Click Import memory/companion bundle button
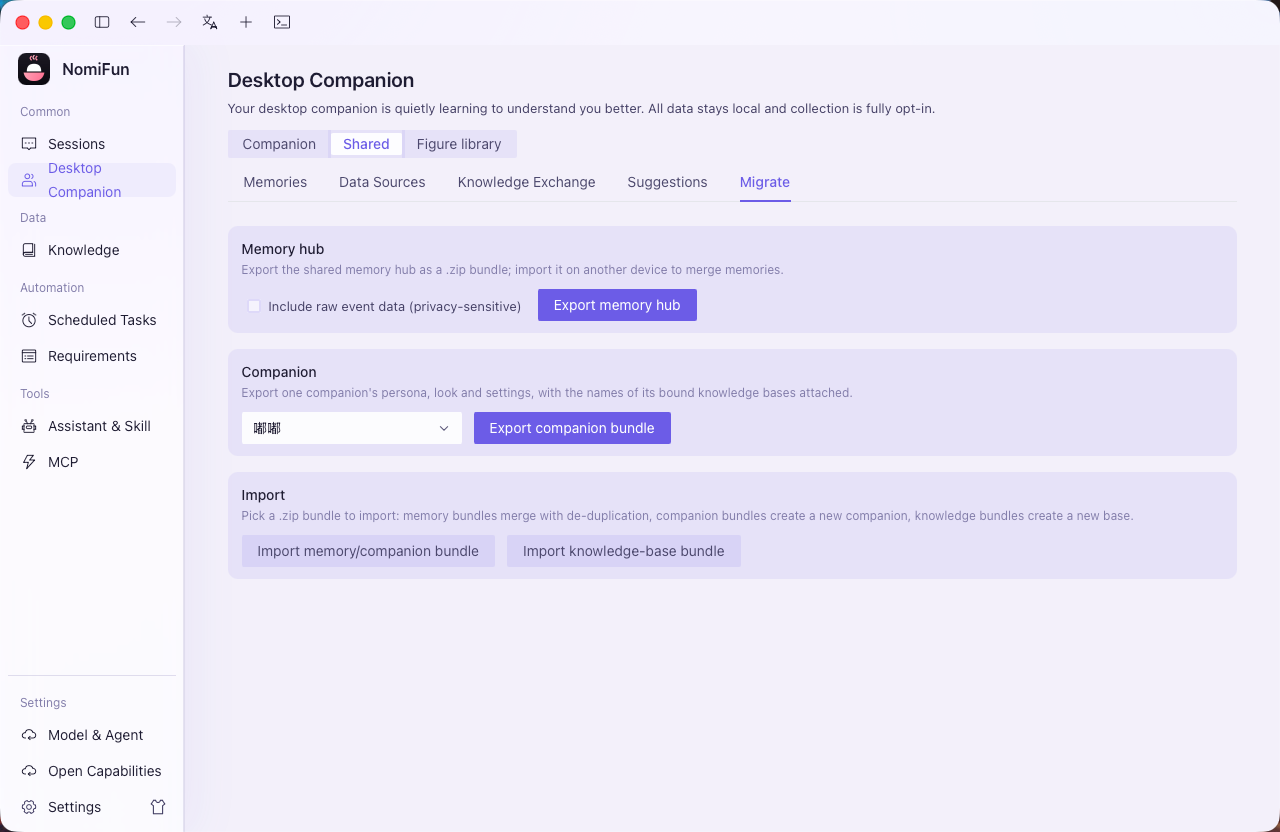The height and width of the screenshot is (832, 1280). (368, 551)
